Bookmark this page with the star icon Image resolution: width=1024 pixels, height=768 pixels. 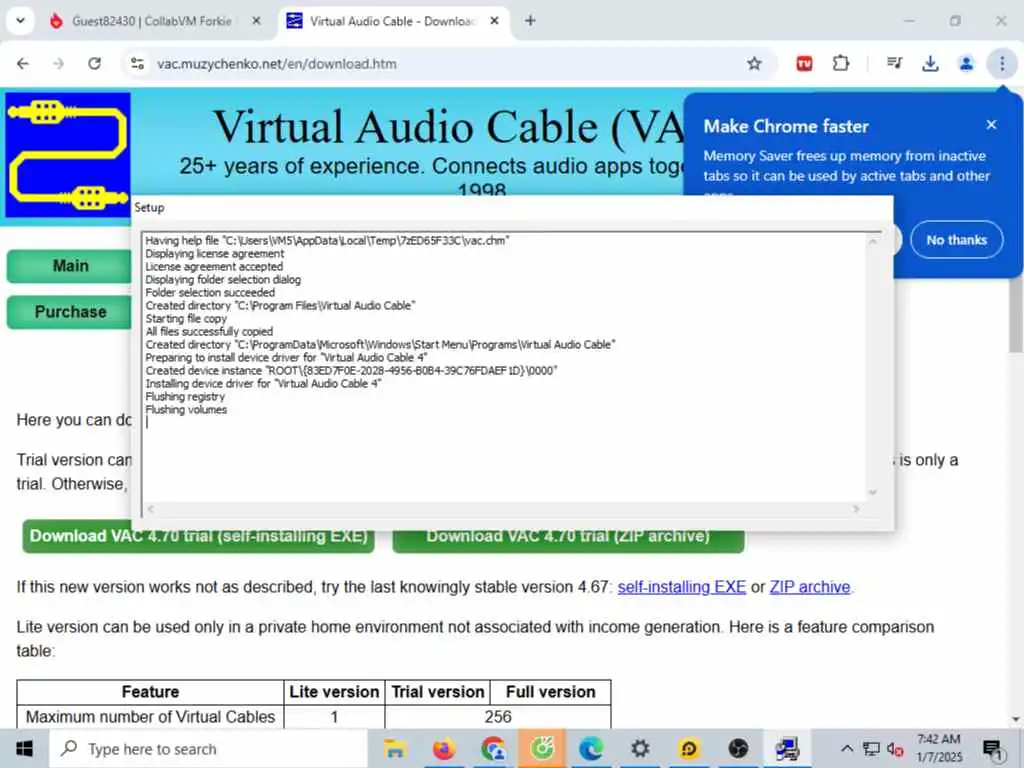tap(754, 63)
